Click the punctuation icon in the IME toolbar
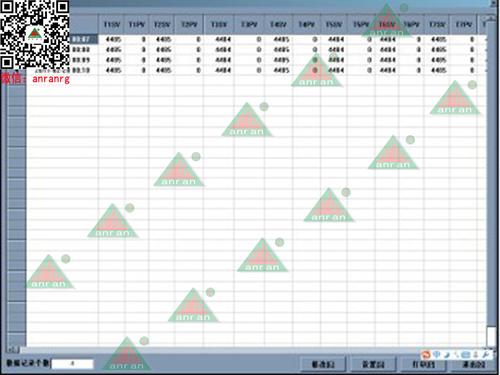 (x=456, y=355)
